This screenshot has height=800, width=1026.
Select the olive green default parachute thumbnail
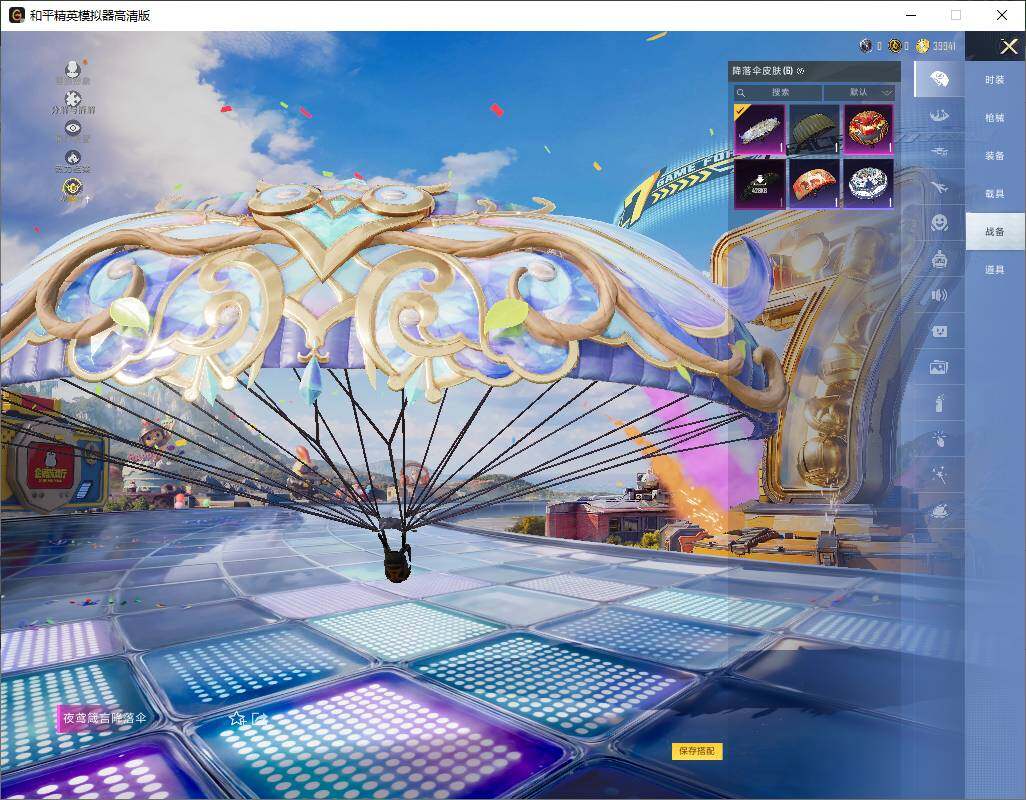(x=814, y=130)
